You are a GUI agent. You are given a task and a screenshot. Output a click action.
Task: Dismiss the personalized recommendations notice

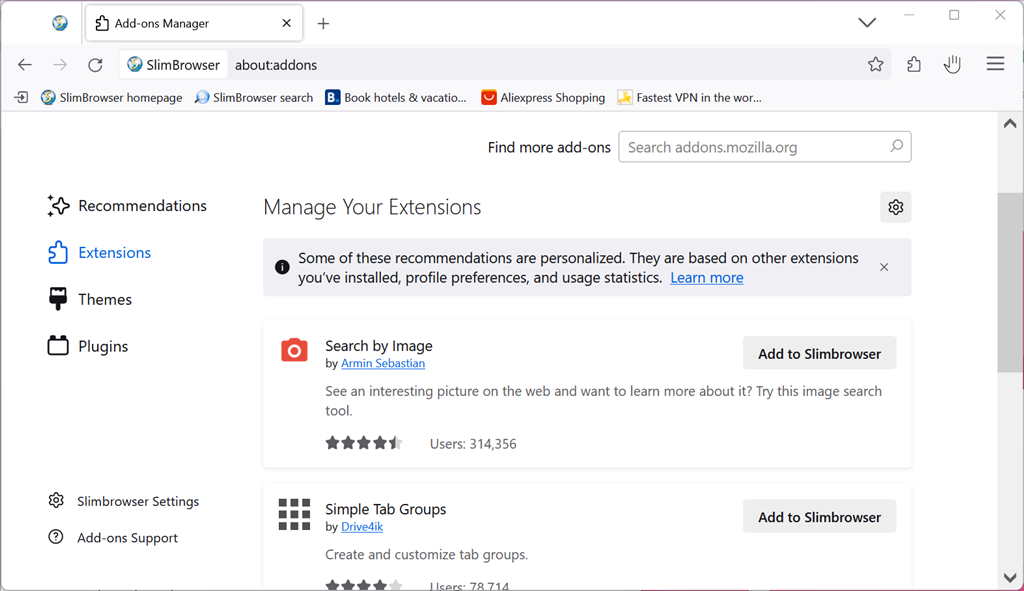[884, 267]
